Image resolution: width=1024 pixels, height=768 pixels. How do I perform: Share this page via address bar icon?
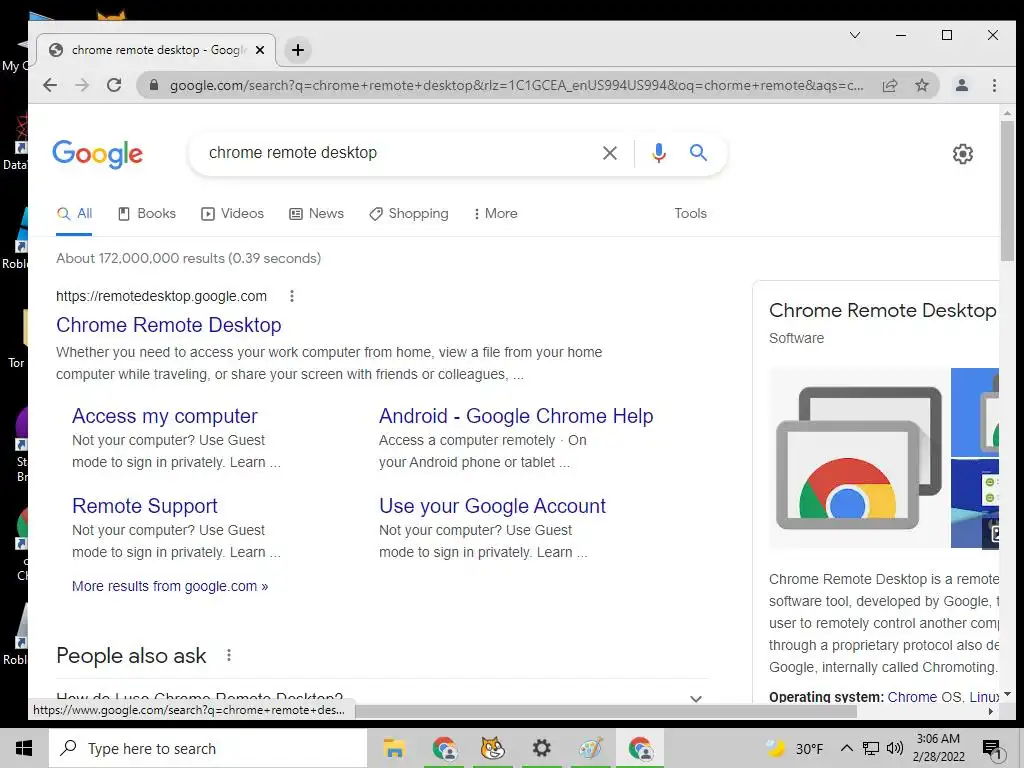(890, 85)
